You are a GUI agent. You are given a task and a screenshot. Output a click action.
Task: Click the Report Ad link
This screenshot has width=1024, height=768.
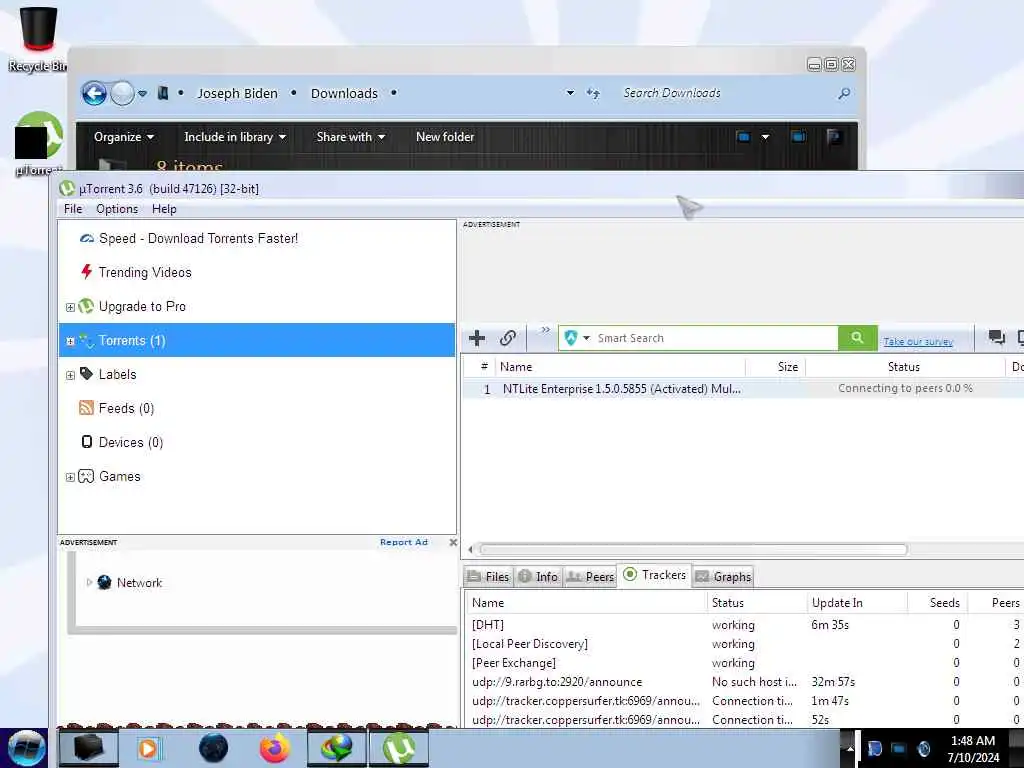[404, 542]
